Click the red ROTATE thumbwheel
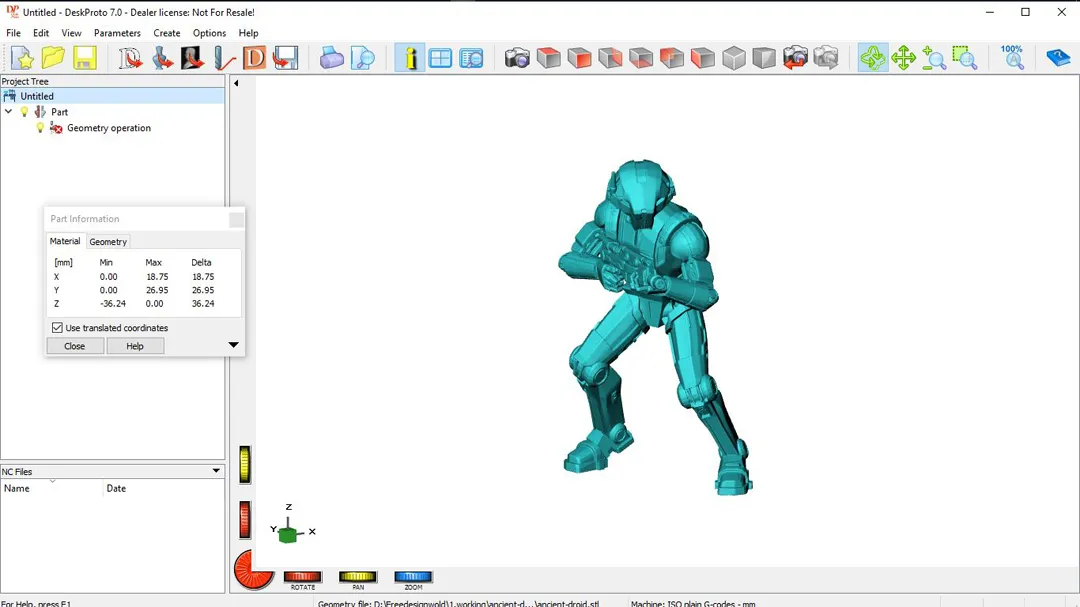This screenshot has width=1080, height=607. point(303,577)
